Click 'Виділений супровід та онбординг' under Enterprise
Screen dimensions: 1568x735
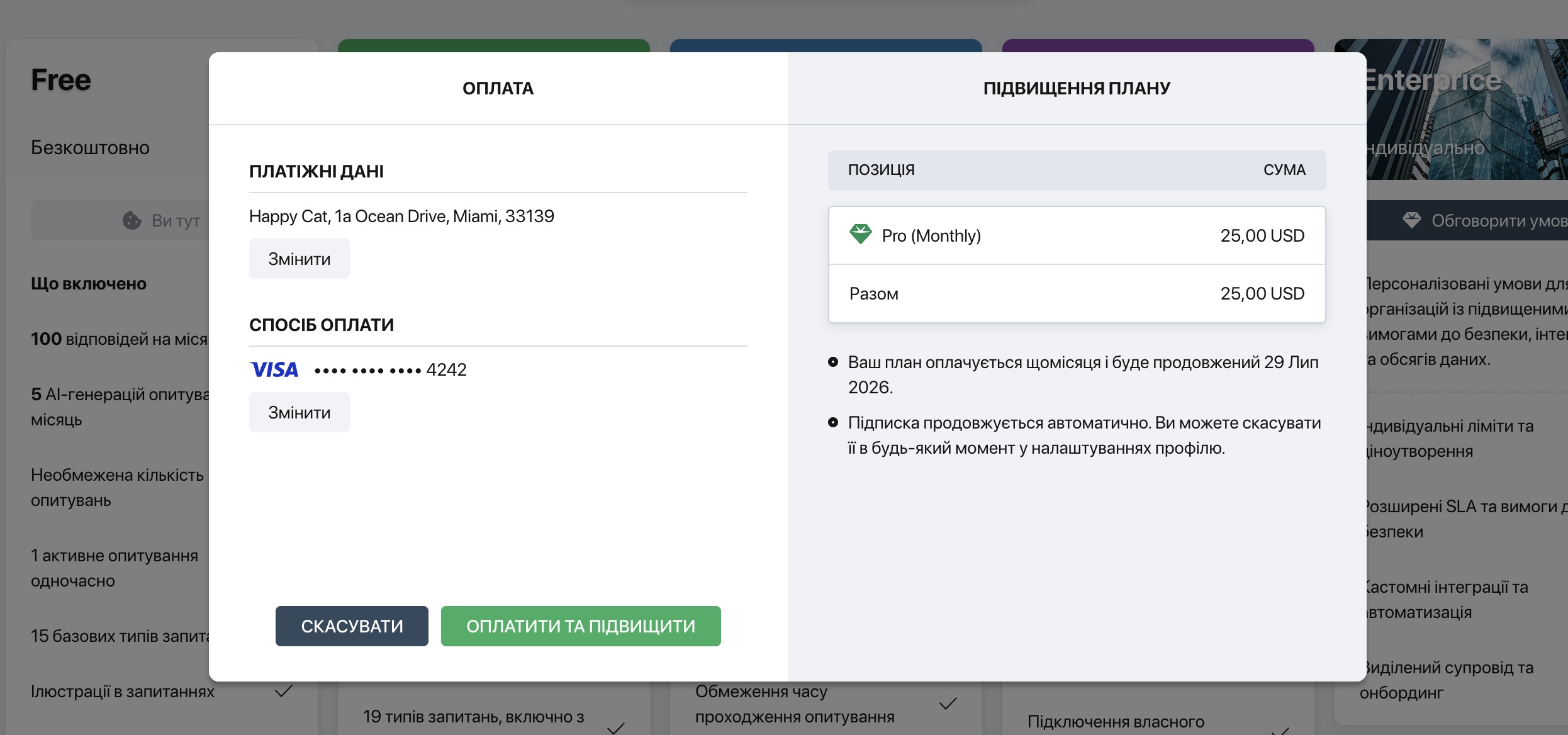coord(1450,680)
